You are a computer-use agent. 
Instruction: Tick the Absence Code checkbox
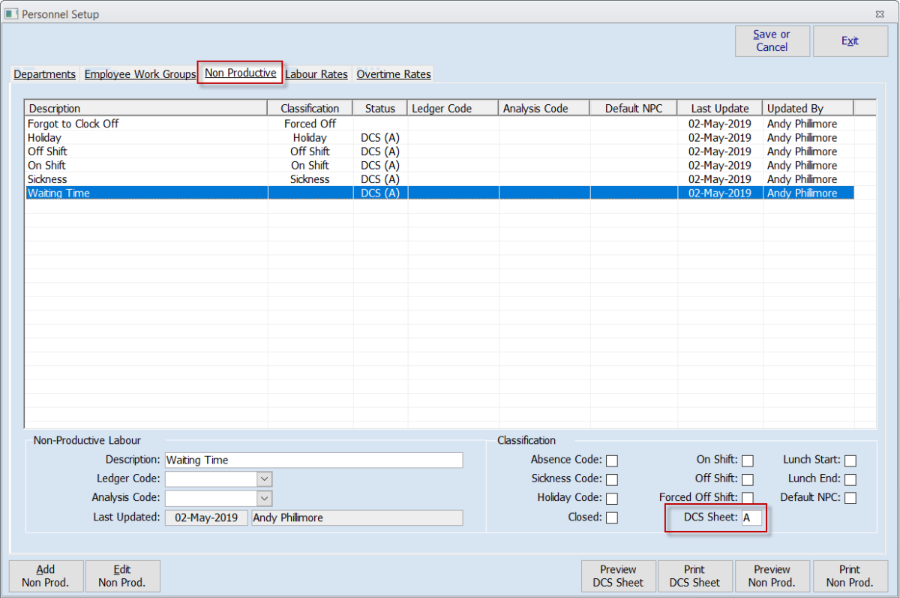click(x=612, y=461)
